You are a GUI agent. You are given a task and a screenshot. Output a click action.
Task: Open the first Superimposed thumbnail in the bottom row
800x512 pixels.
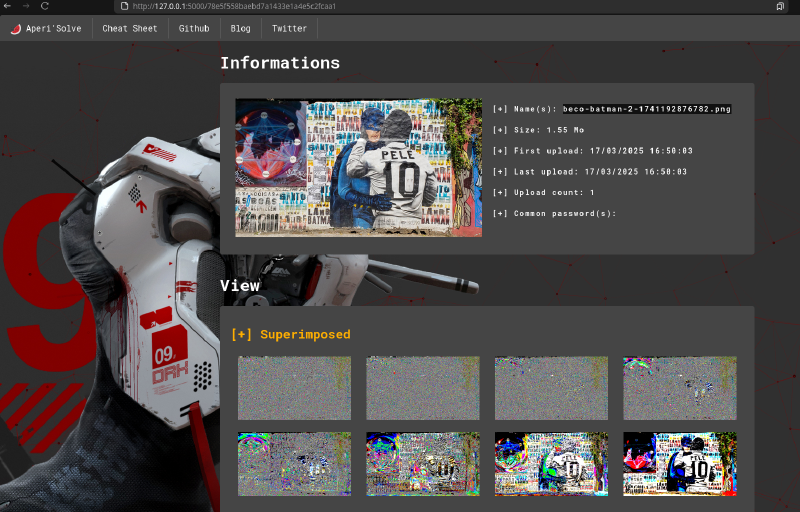click(x=294, y=463)
